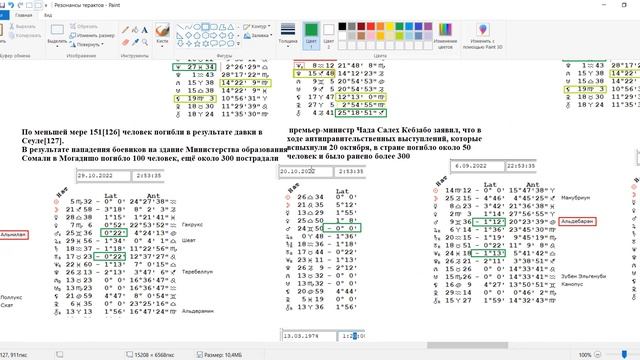Choose the Four-point star shape
This screenshot has width=640, height=360.
[x=189, y=44]
